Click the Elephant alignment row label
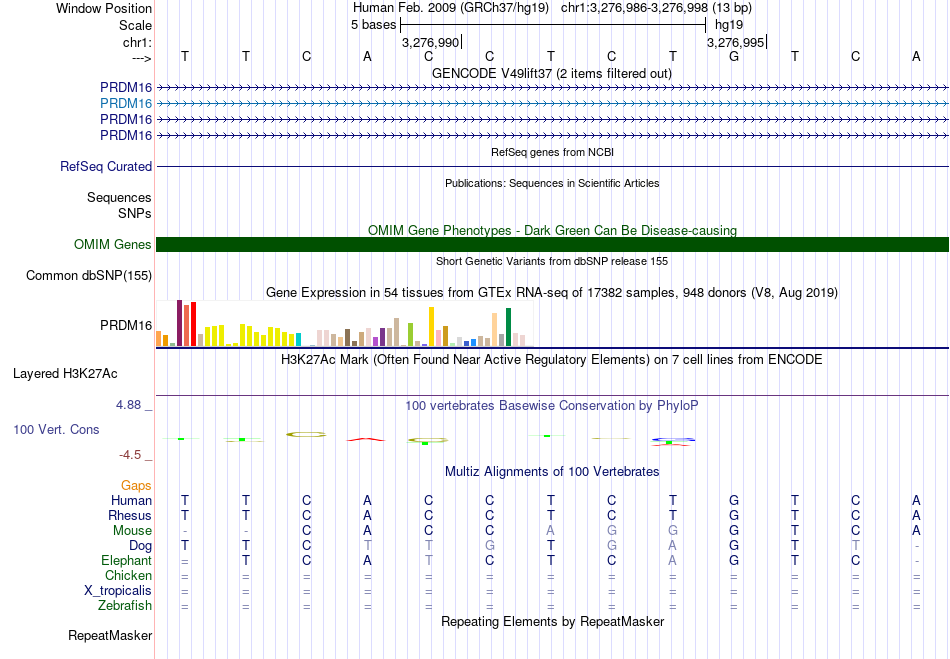 [x=127, y=560]
